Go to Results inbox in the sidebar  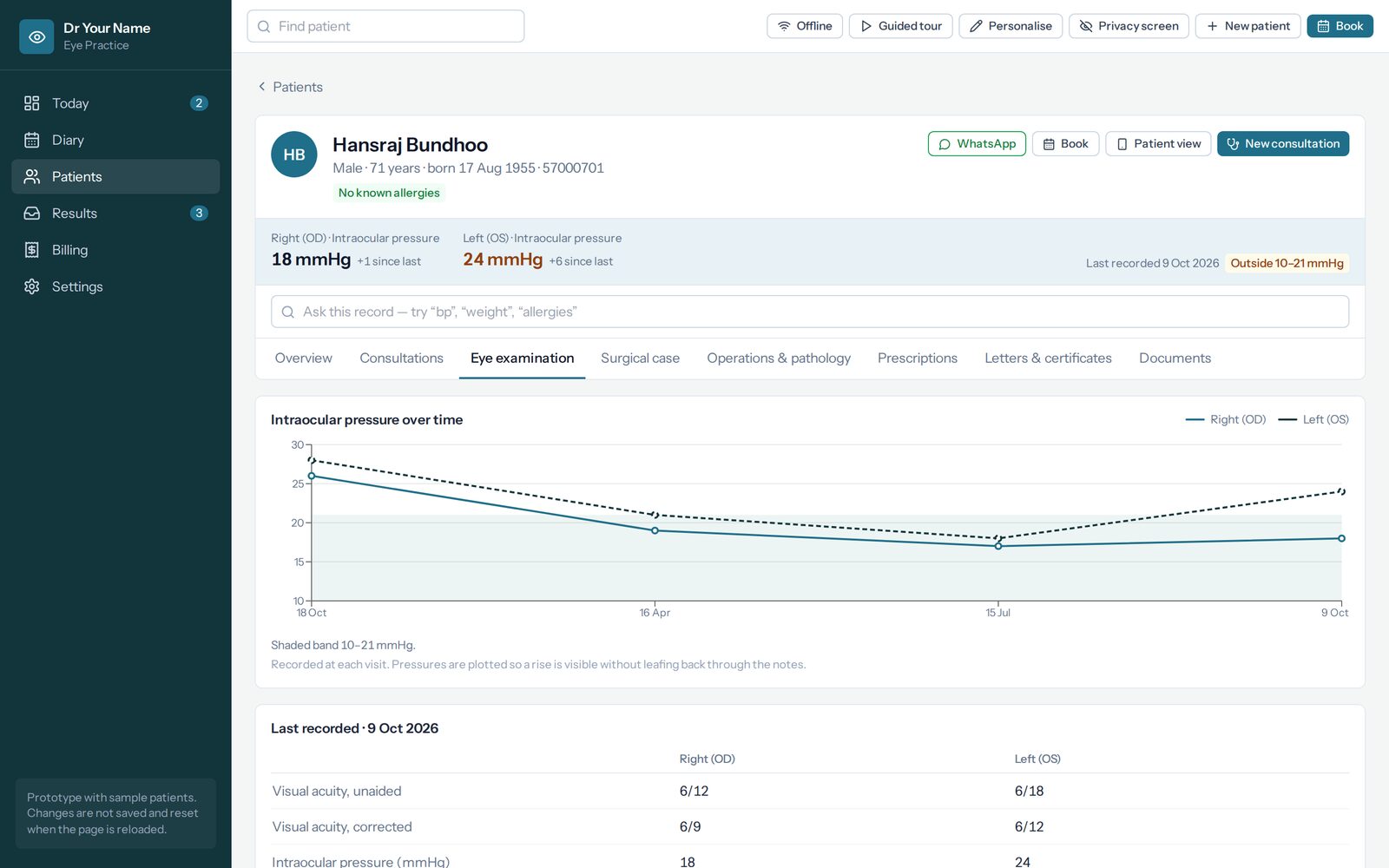115,213
